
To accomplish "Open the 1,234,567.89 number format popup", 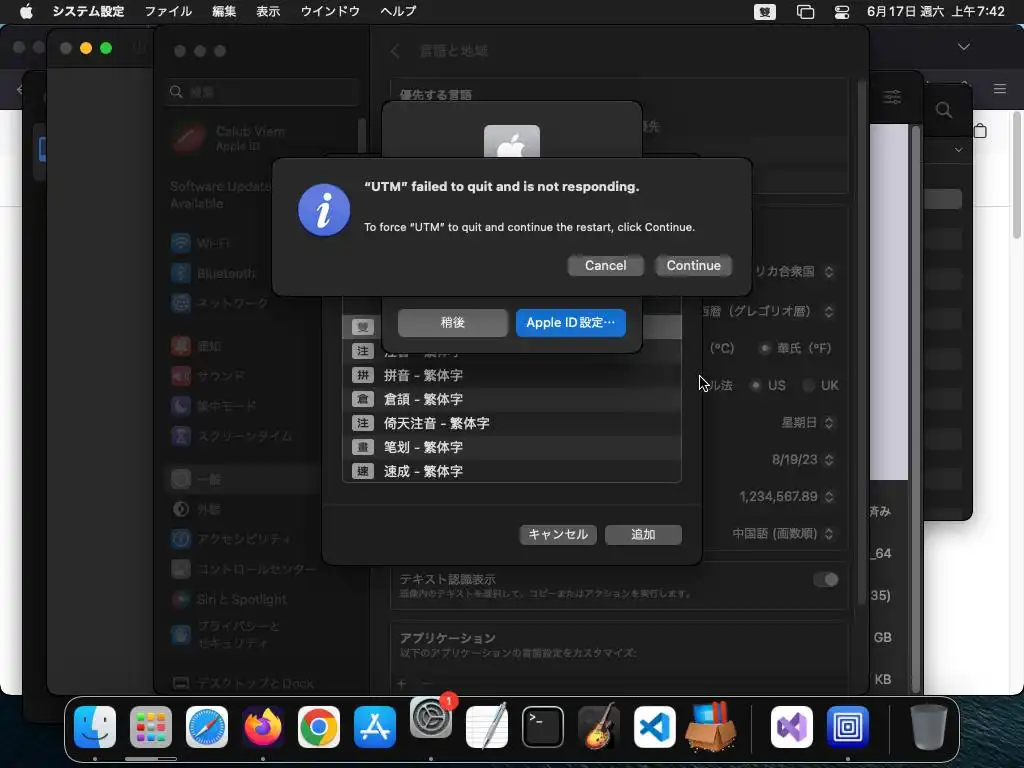I will pyautogui.click(x=787, y=497).
